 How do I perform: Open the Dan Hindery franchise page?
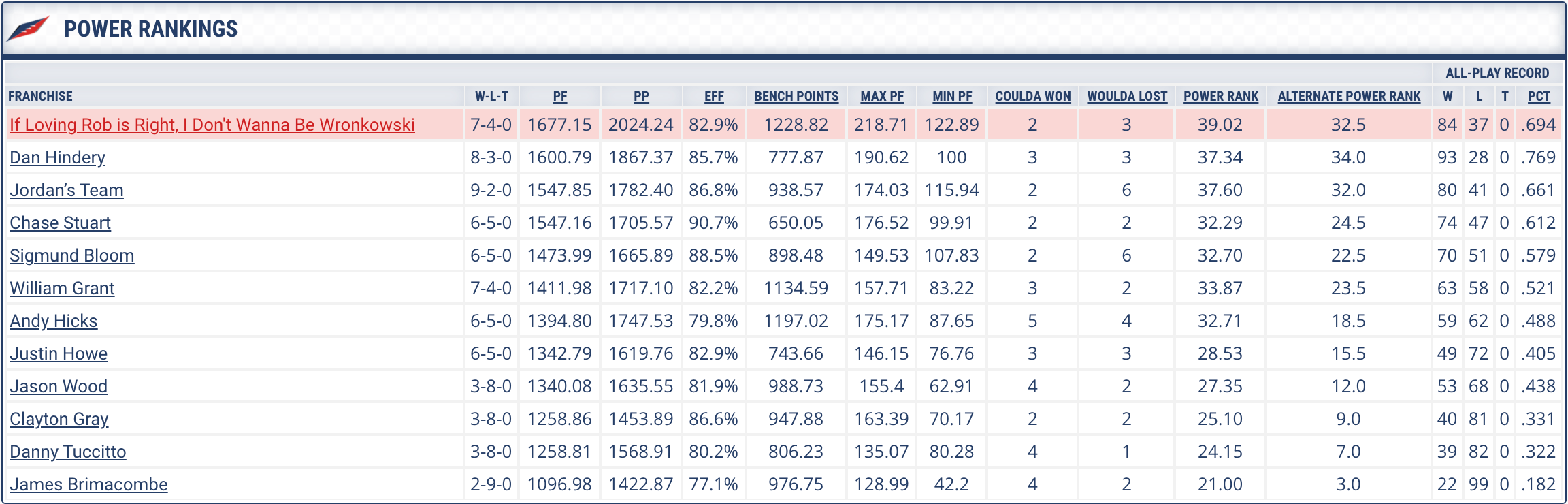(57, 157)
